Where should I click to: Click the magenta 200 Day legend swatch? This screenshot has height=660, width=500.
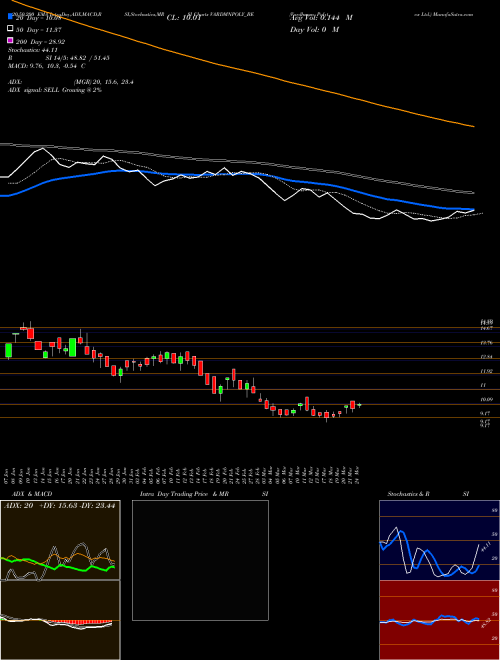pos(10,41)
